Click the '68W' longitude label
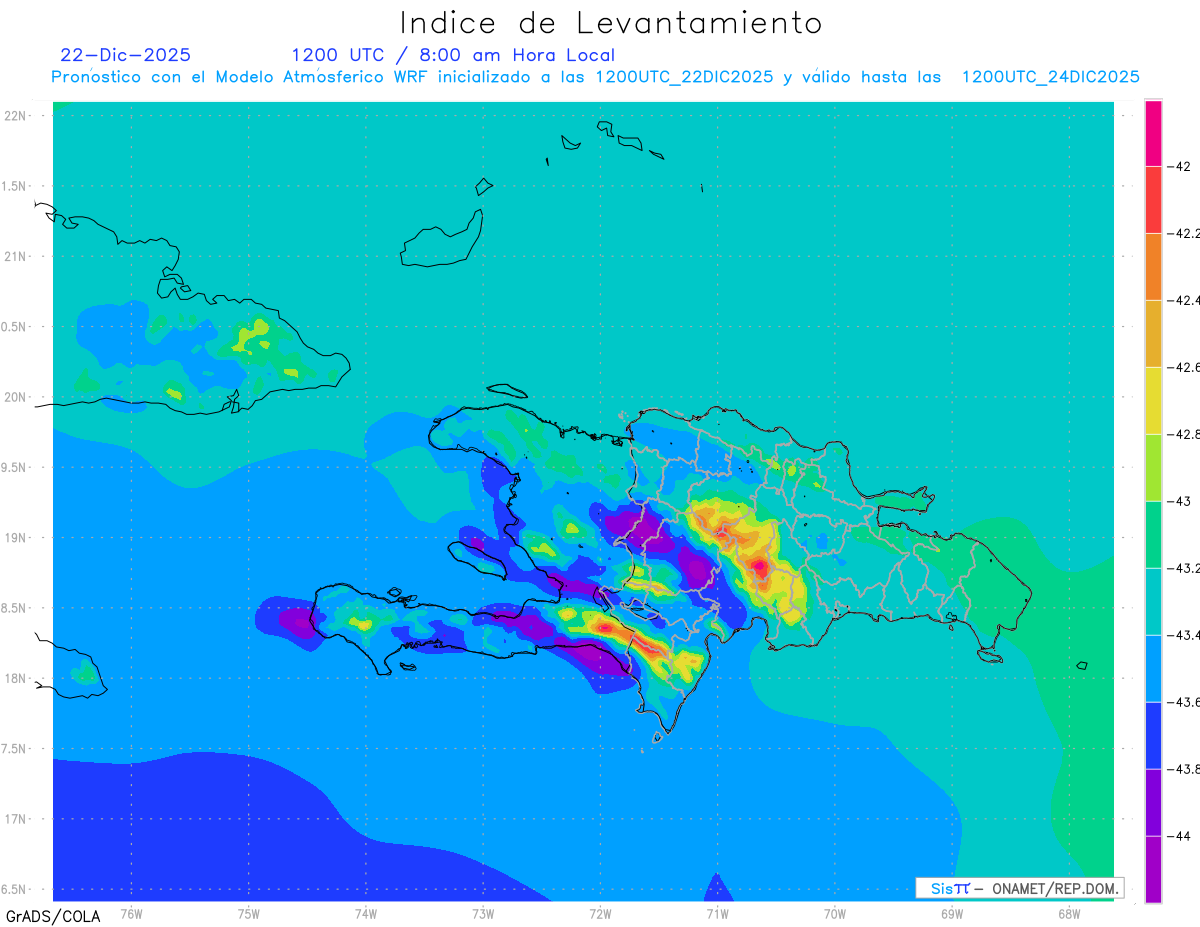The image size is (1200, 927). pyautogui.click(x=1069, y=913)
